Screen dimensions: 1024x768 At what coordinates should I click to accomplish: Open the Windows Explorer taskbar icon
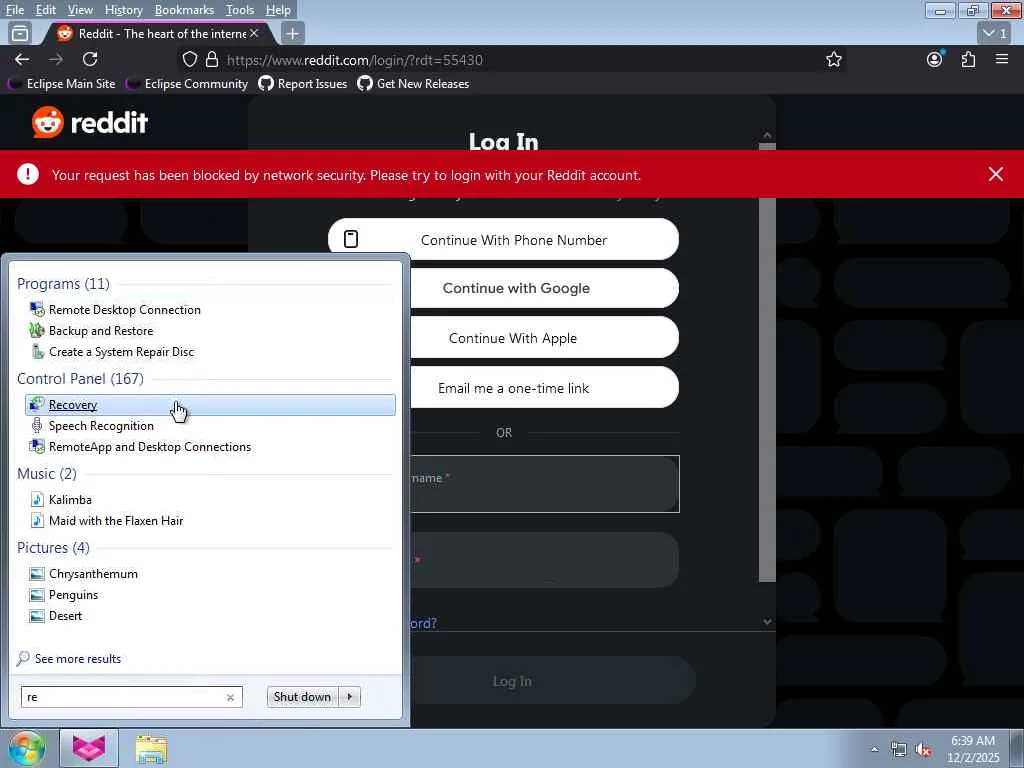(151, 749)
